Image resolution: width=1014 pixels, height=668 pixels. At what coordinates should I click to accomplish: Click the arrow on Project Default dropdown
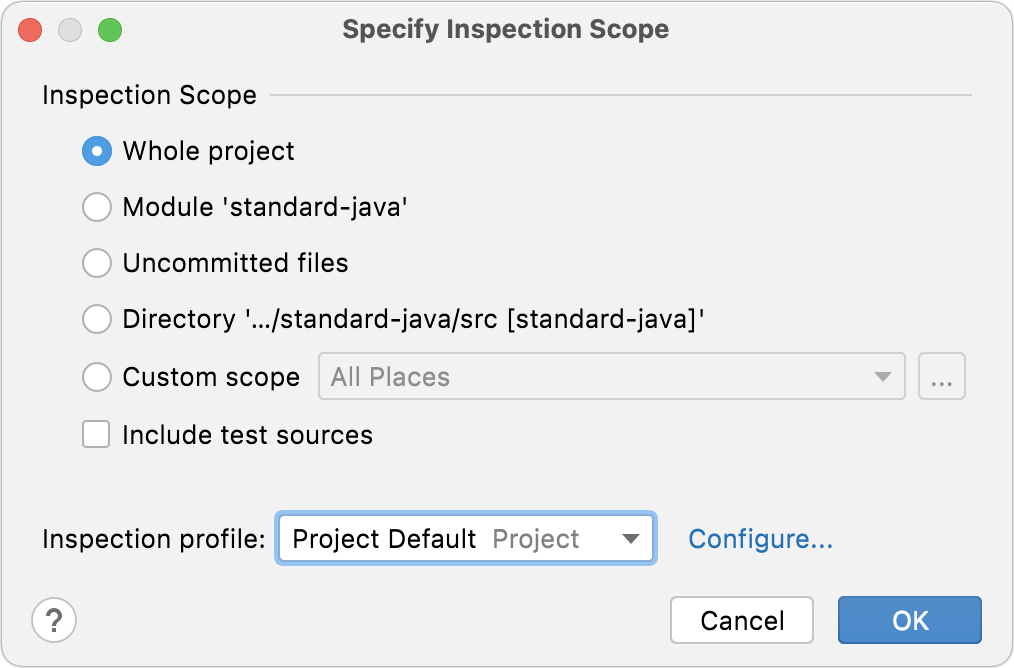[631, 539]
